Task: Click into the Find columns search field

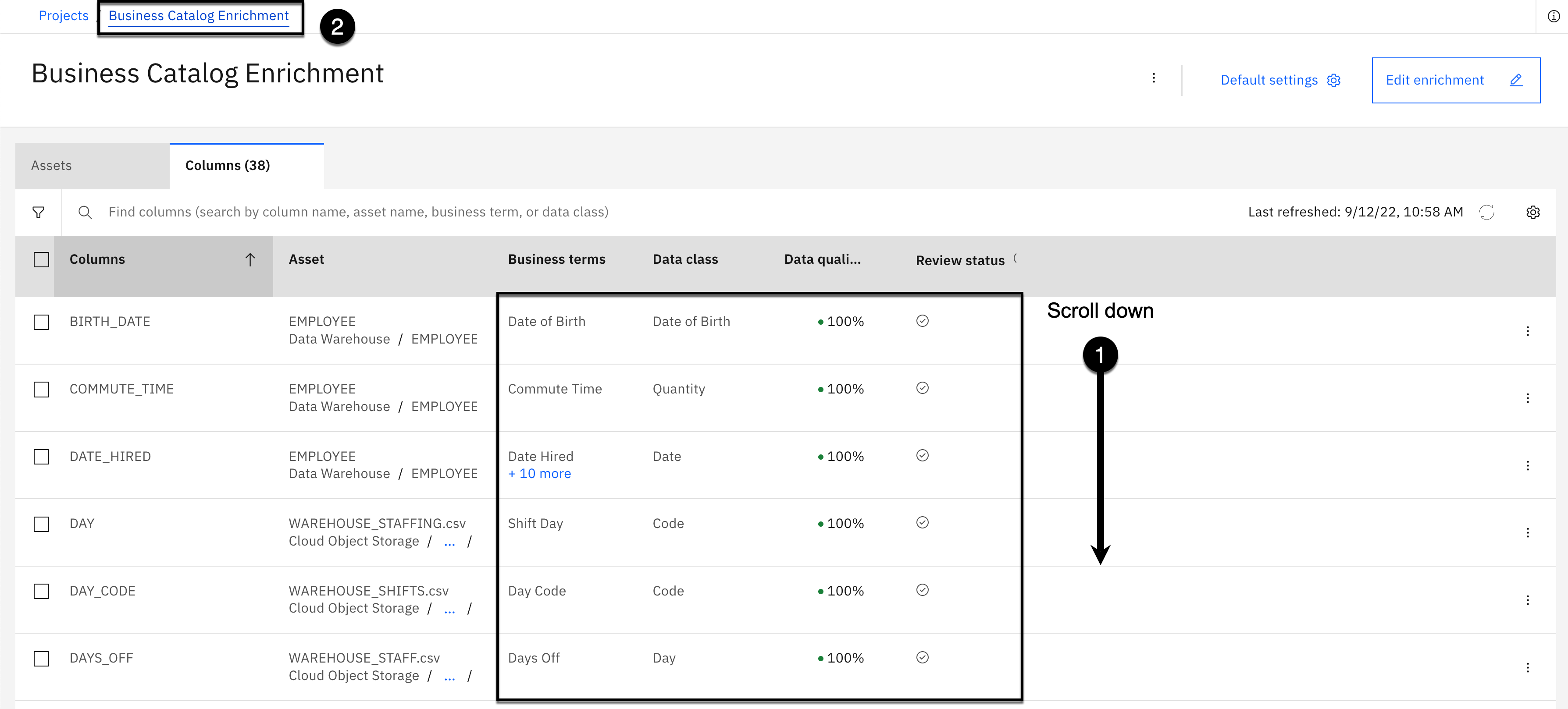Action: point(359,212)
